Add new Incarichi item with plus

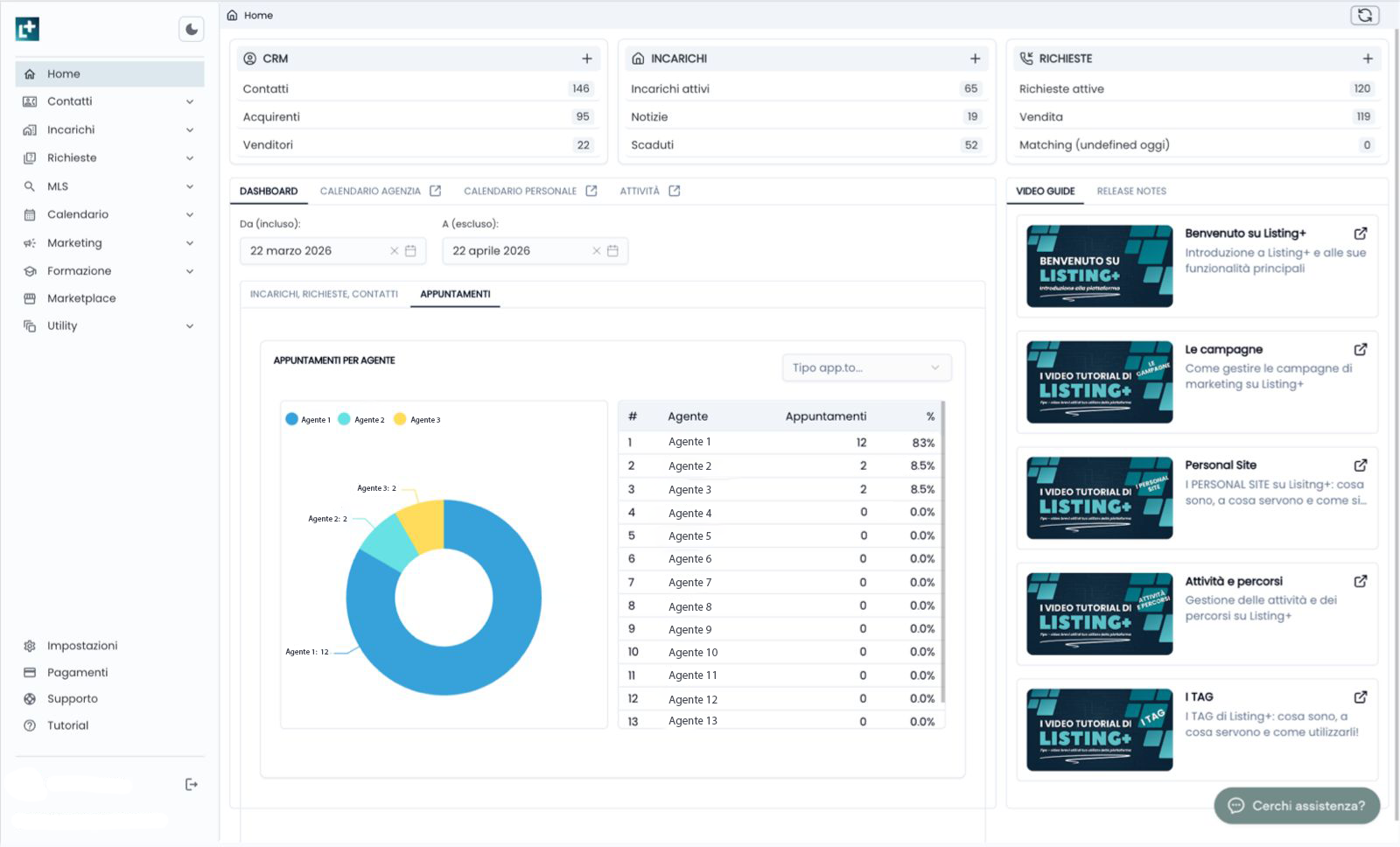click(x=975, y=59)
